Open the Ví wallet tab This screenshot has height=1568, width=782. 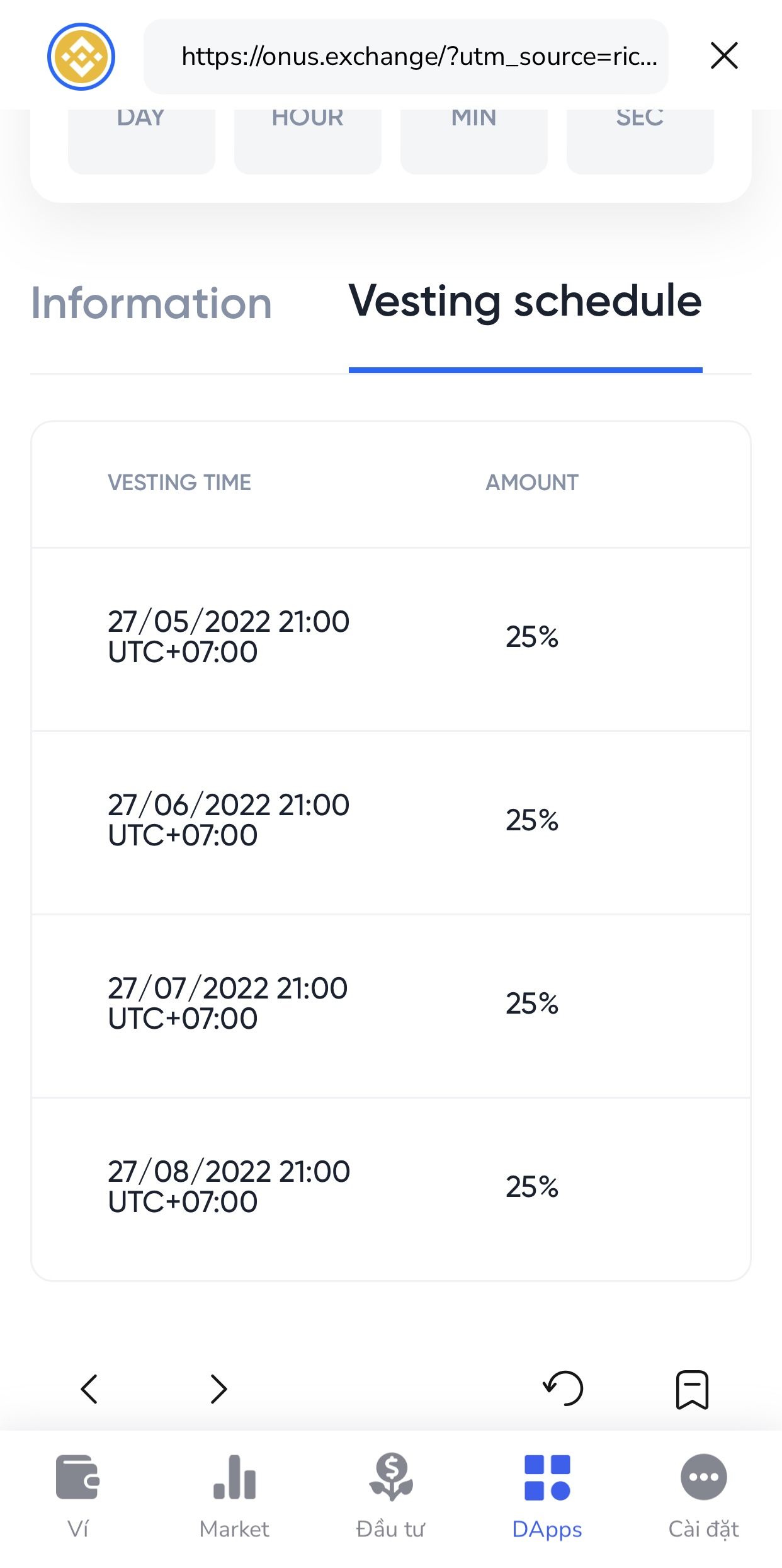[78, 1494]
